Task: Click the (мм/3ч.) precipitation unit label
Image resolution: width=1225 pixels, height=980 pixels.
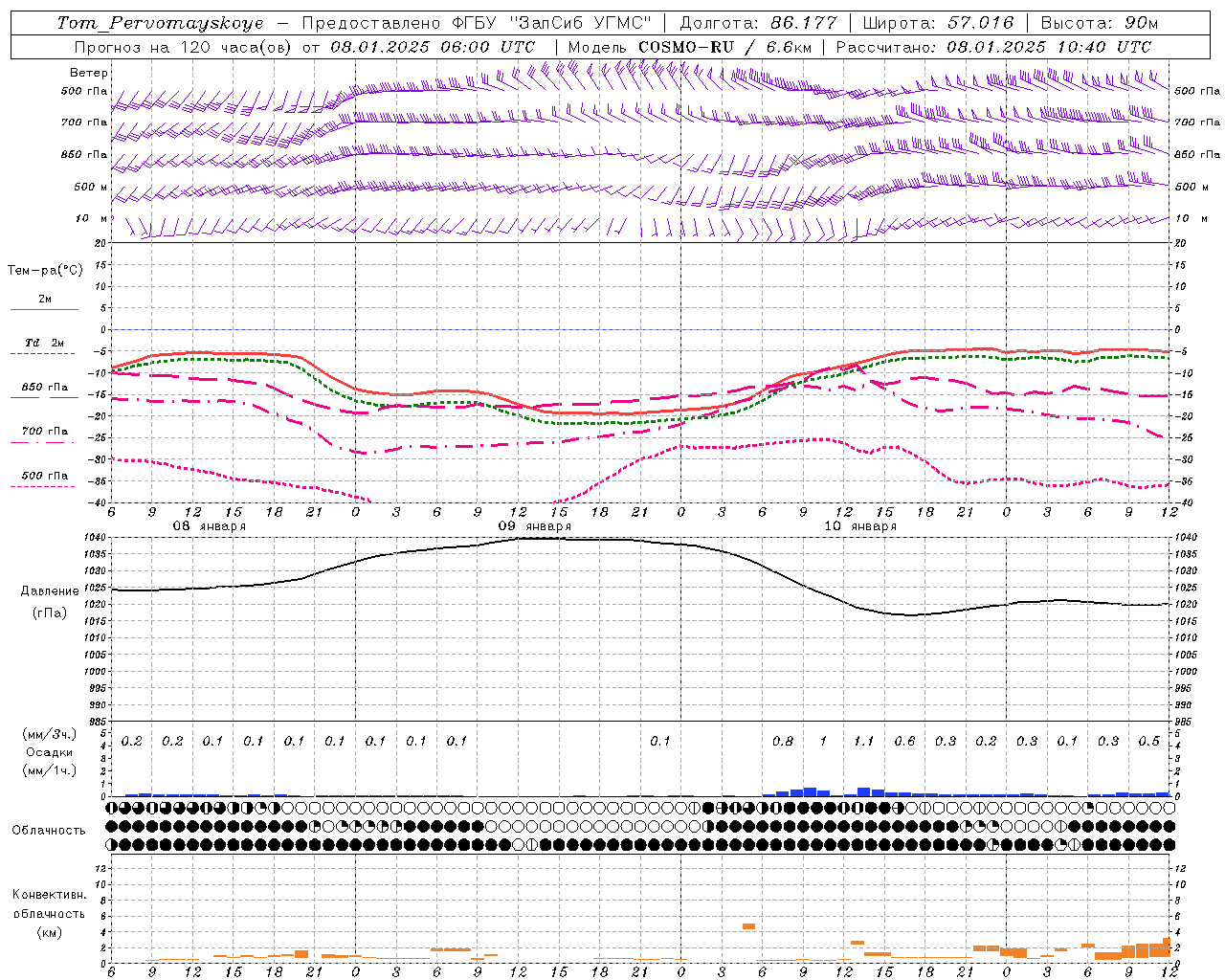Action: [49, 734]
